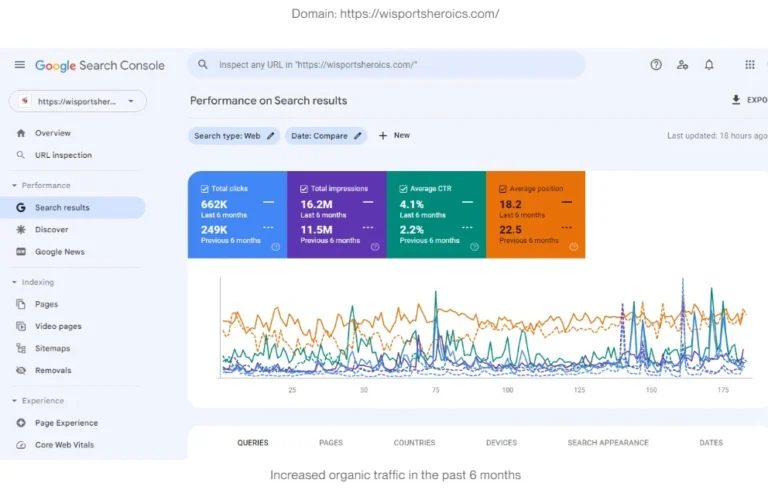Add a New filter

coord(394,136)
